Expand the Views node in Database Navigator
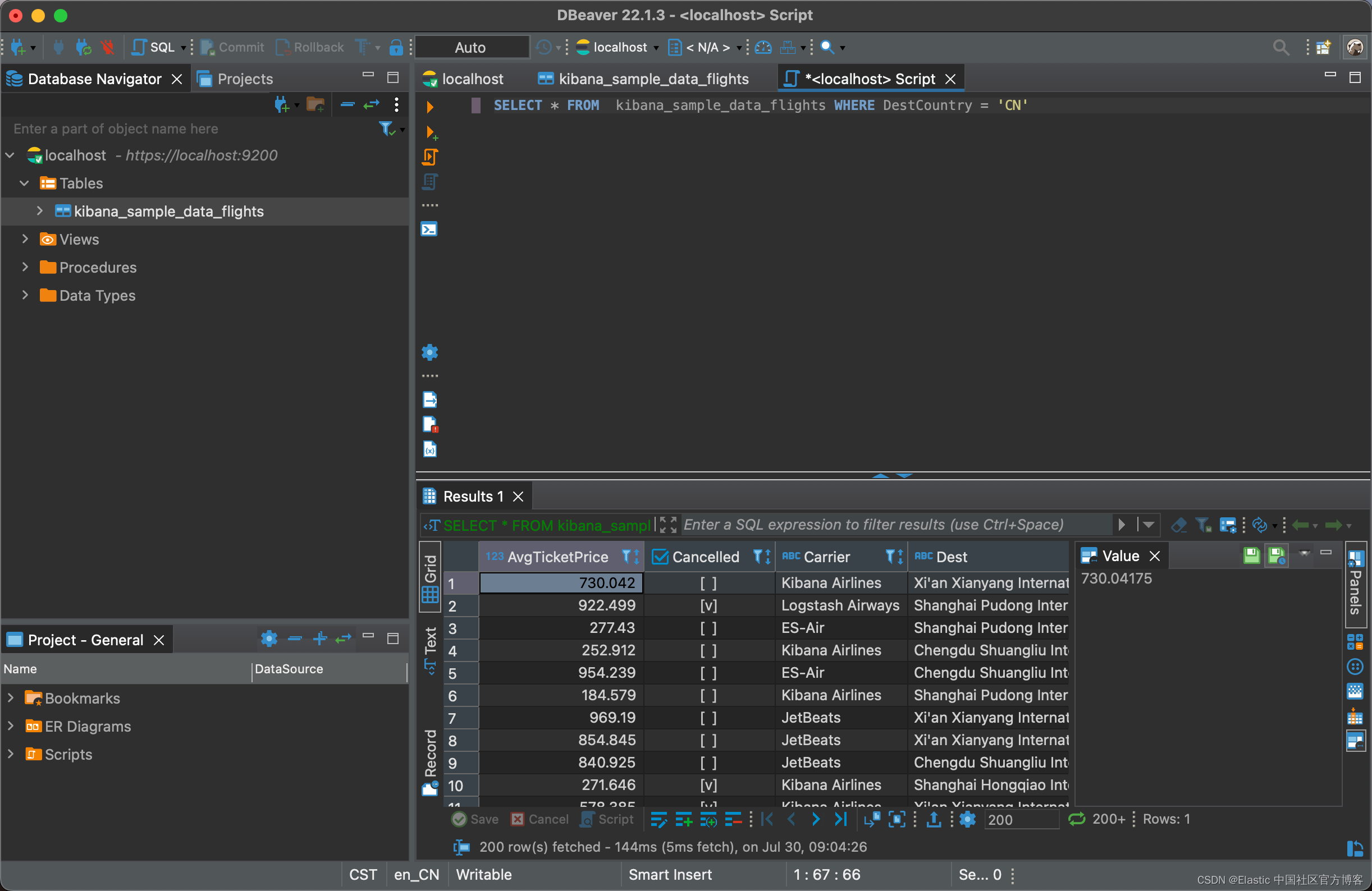Viewport: 1372px width, 891px height. click(24, 239)
